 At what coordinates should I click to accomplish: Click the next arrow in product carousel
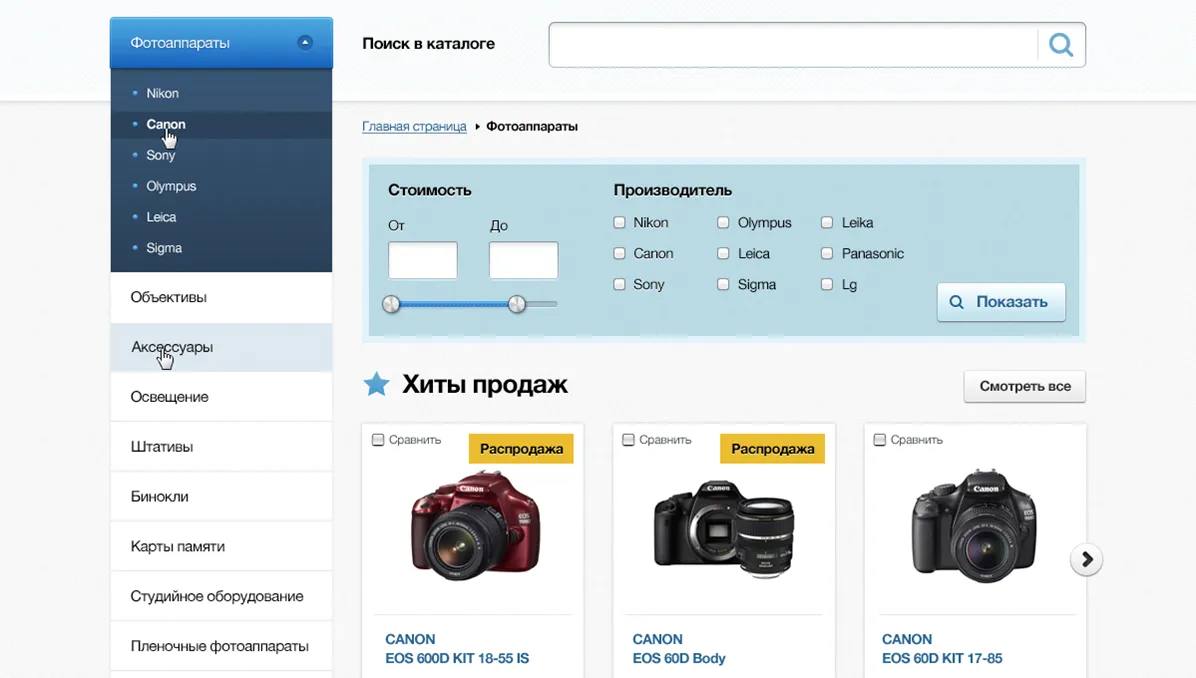[1086, 559]
